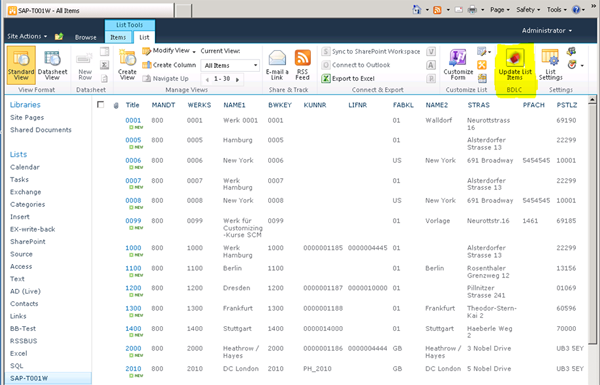Viewport: 600px width, 385px height.
Task: Click the Dresden cell in NAME1 column
Action: coord(236,288)
